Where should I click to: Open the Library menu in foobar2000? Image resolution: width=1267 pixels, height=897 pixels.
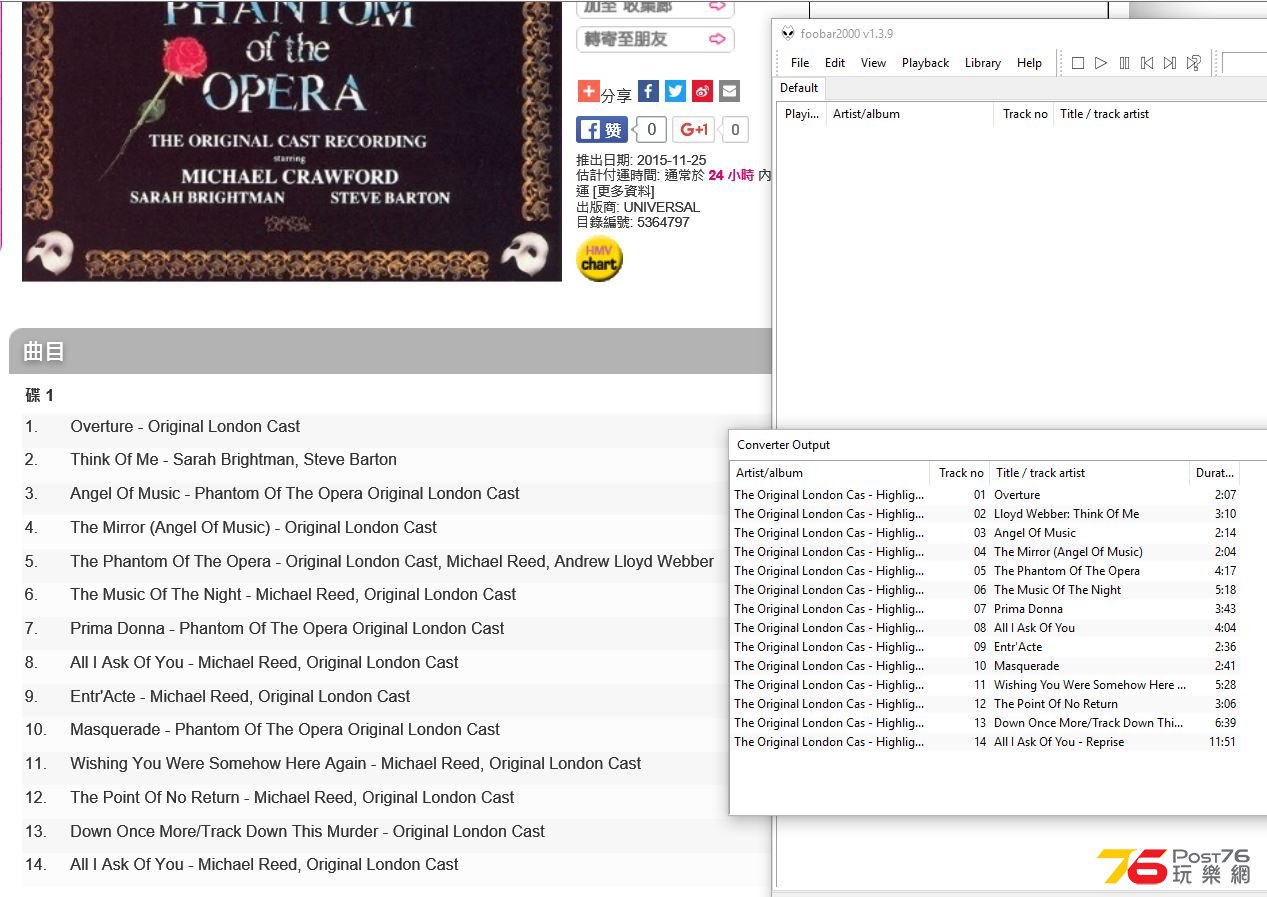click(983, 63)
